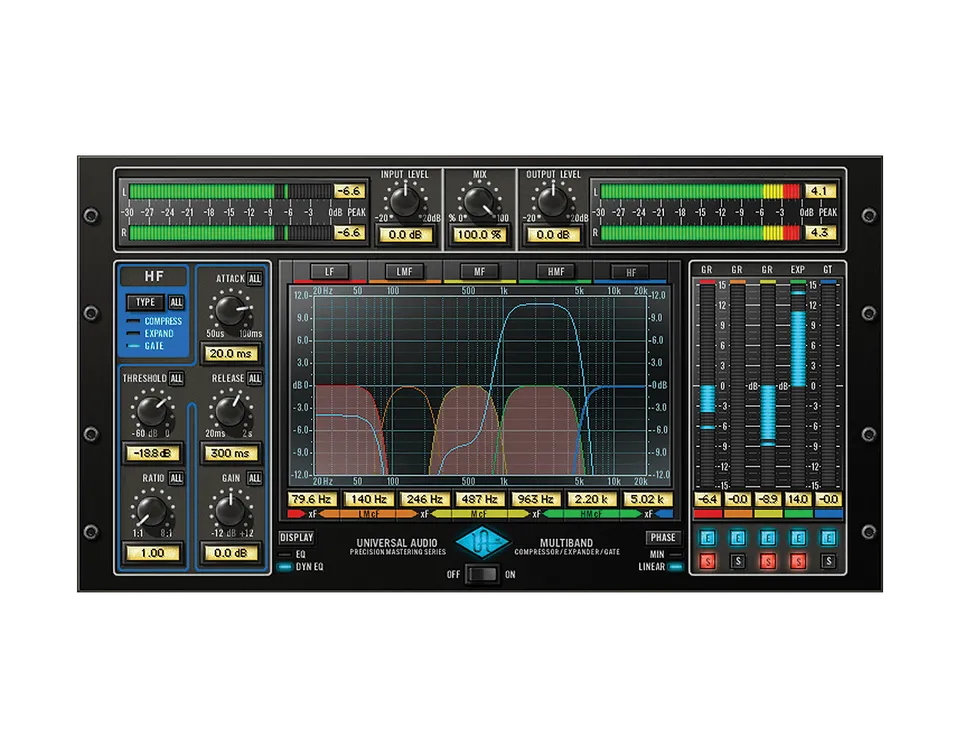960x754 pixels.
Task: Click the PHASE button
Action: 664,537
